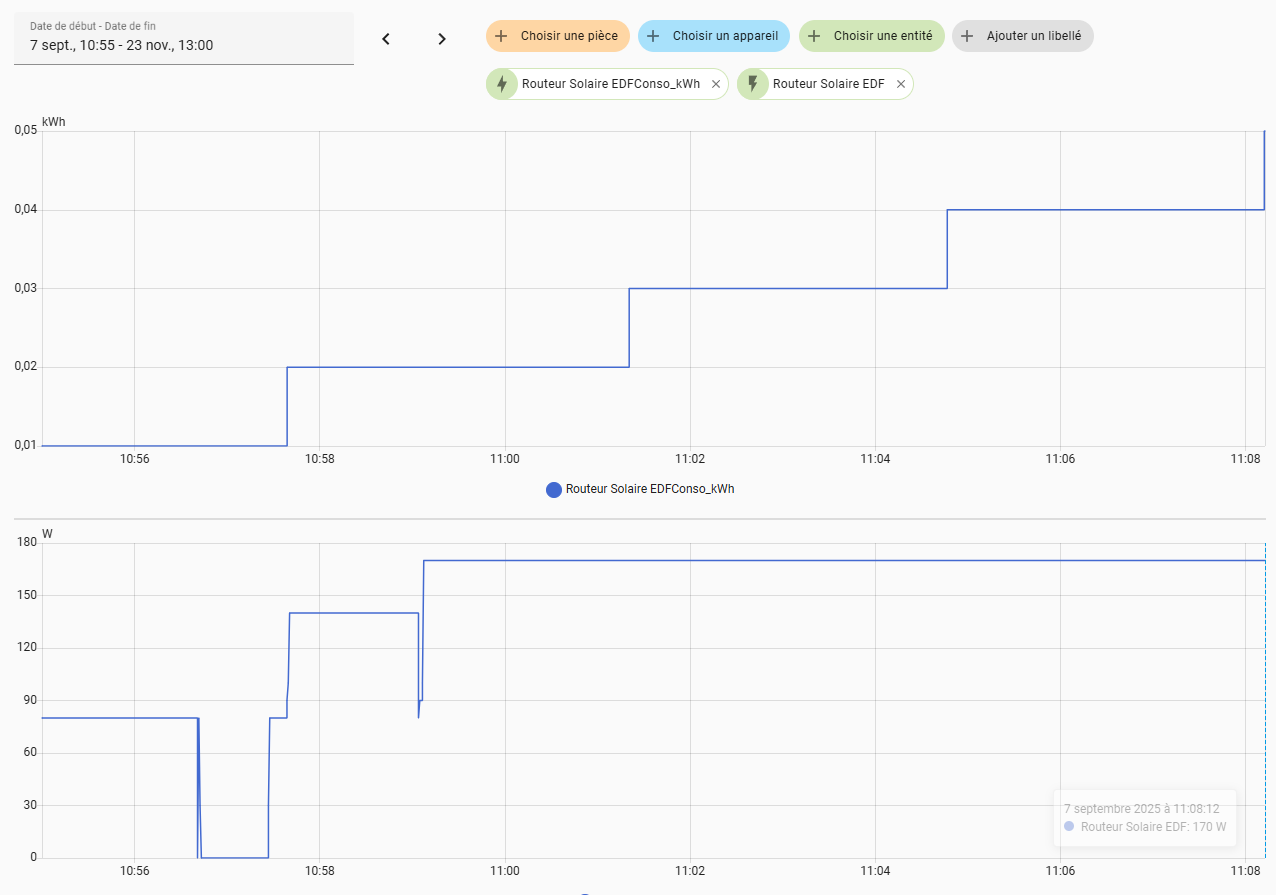Select the Routeur Solaire EDFConso_kWh chip label
Viewport: 1276px width, 895px height.
(x=610, y=85)
